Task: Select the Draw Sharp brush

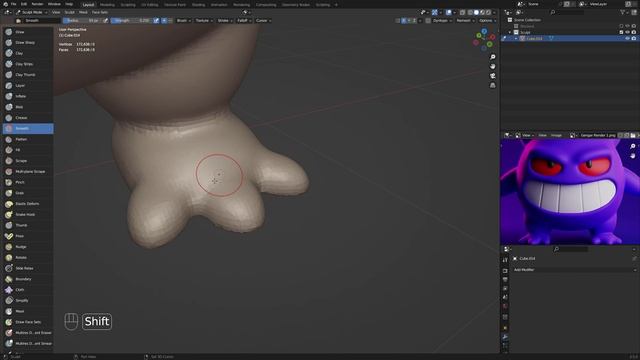Action: (x=28, y=42)
